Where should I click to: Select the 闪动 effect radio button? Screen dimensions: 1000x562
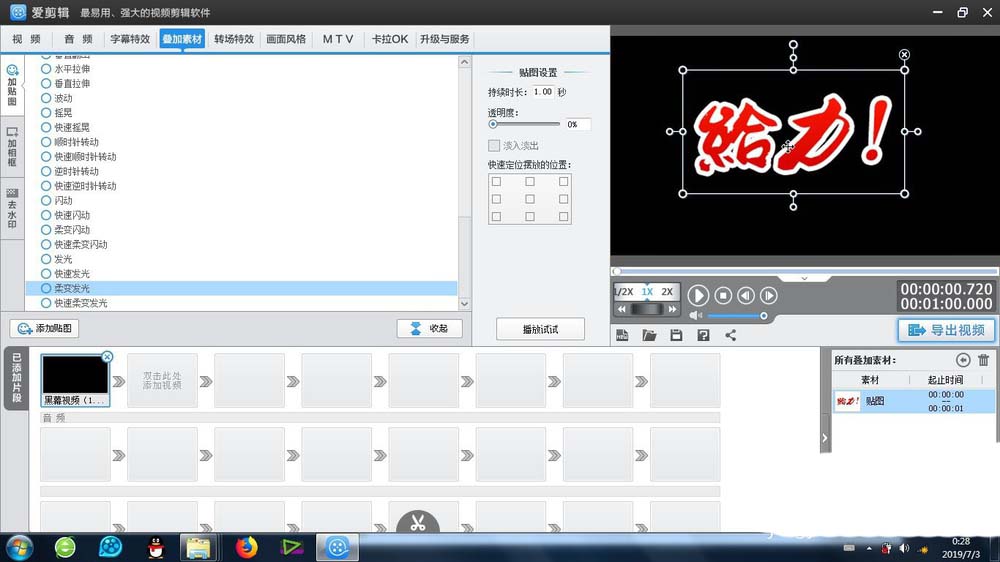46,200
